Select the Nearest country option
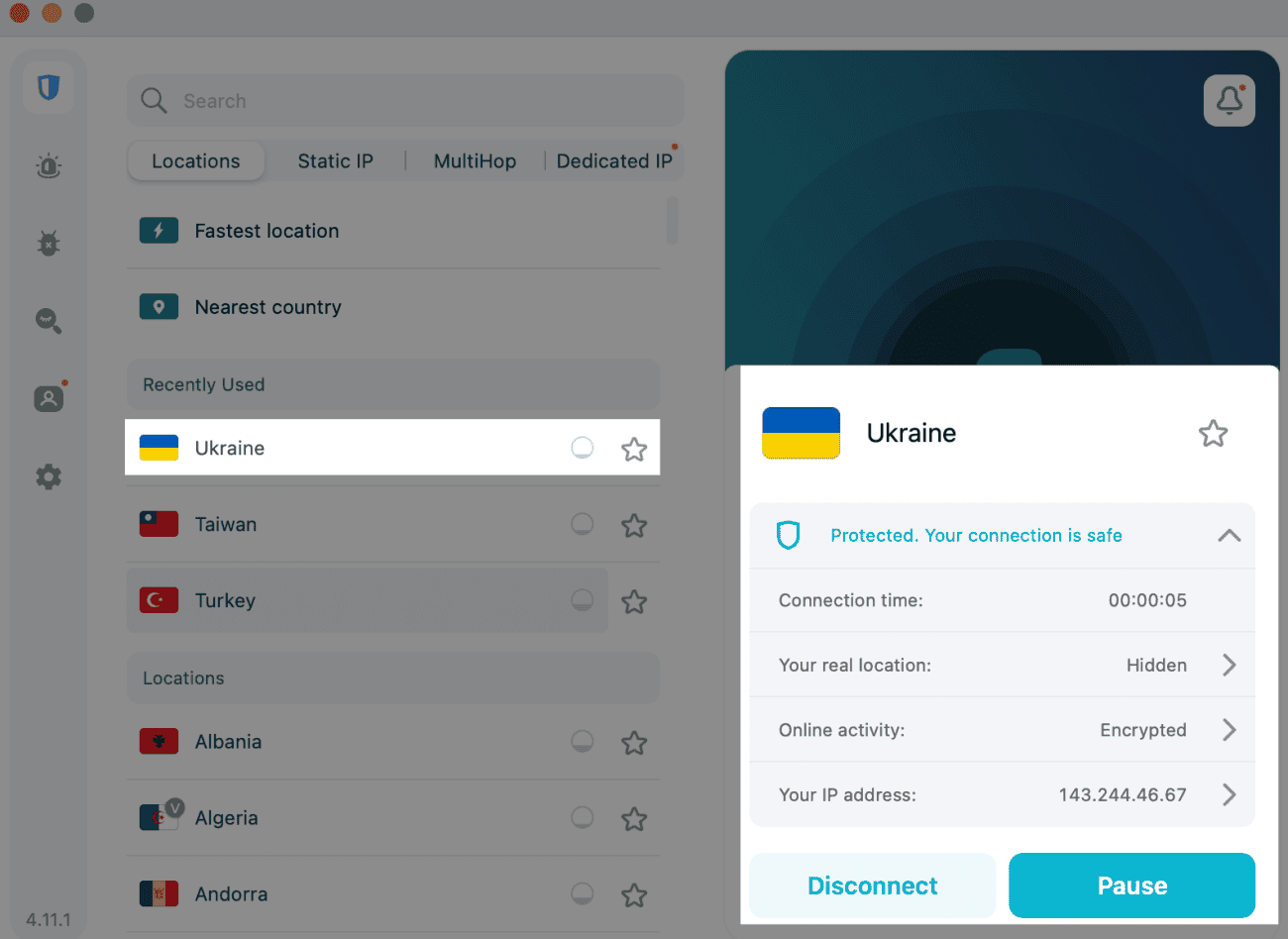The width and height of the screenshot is (1288, 939). 393,307
